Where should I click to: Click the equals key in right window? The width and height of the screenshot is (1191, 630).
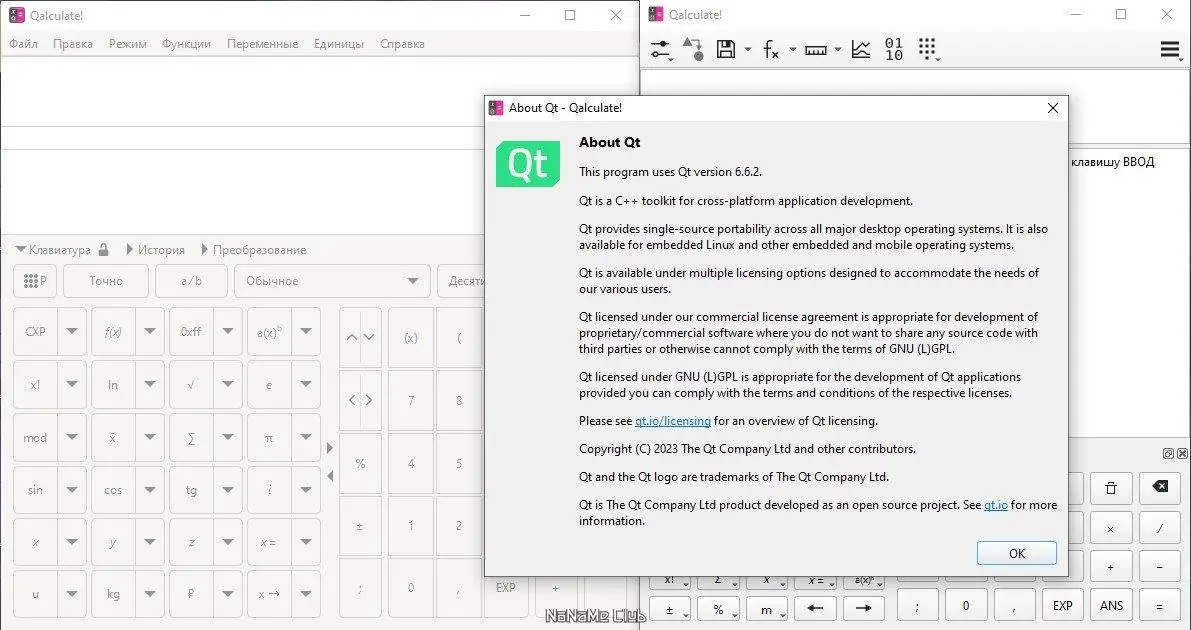coord(1160,606)
